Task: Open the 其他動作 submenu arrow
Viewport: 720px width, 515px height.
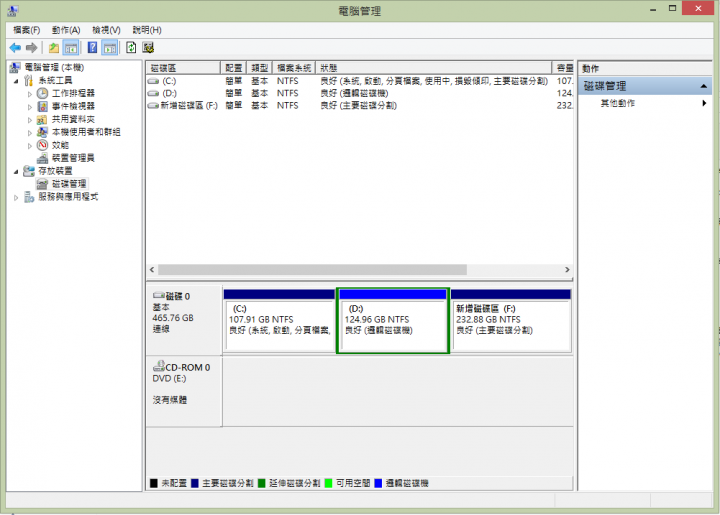Action: pos(704,103)
